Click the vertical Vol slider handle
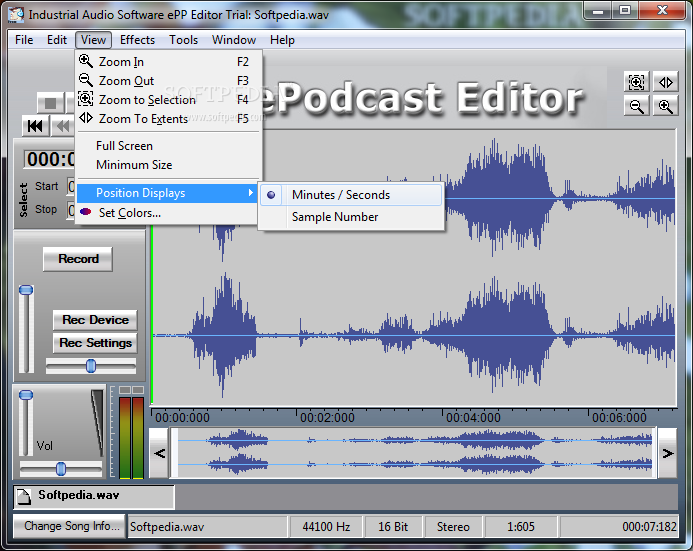The image size is (693, 551). [26, 395]
